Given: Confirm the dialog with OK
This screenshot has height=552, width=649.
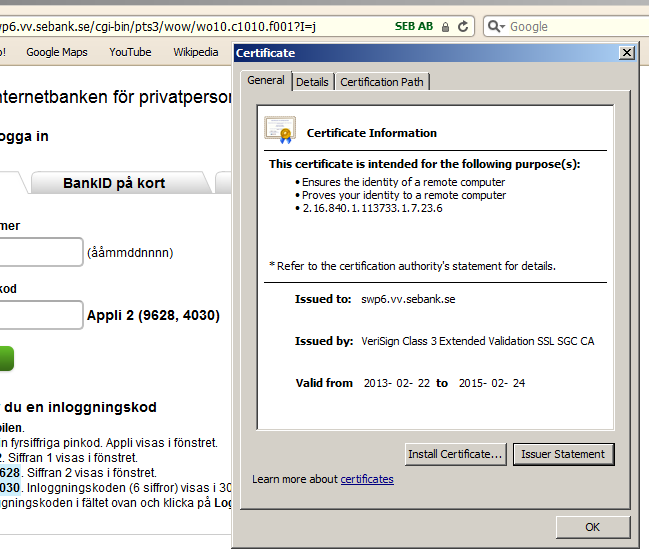Looking at the screenshot, I should (593, 527).
